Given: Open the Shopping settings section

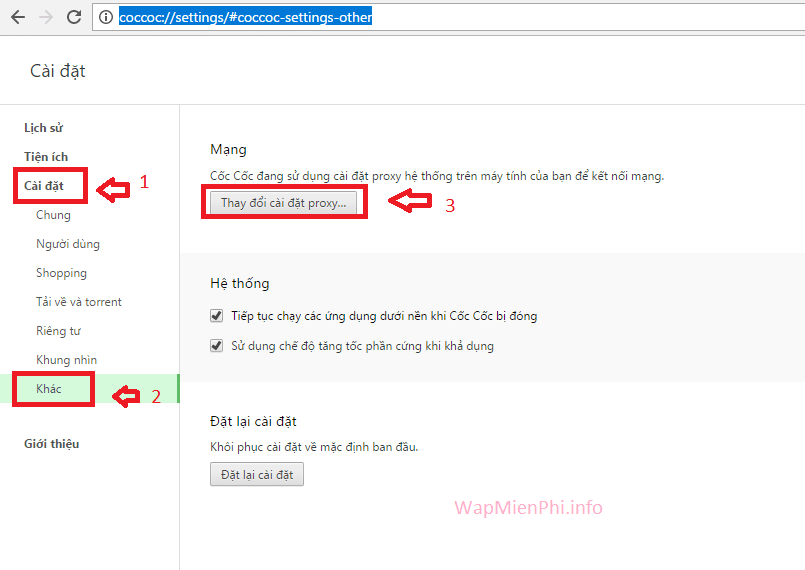Looking at the screenshot, I should click(x=61, y=273).
